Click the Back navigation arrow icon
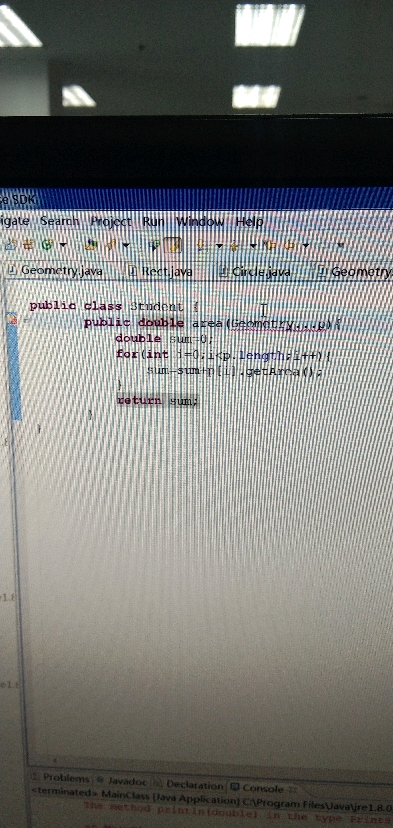Screen dimensions: 393x828 click(x=289, y=245)
